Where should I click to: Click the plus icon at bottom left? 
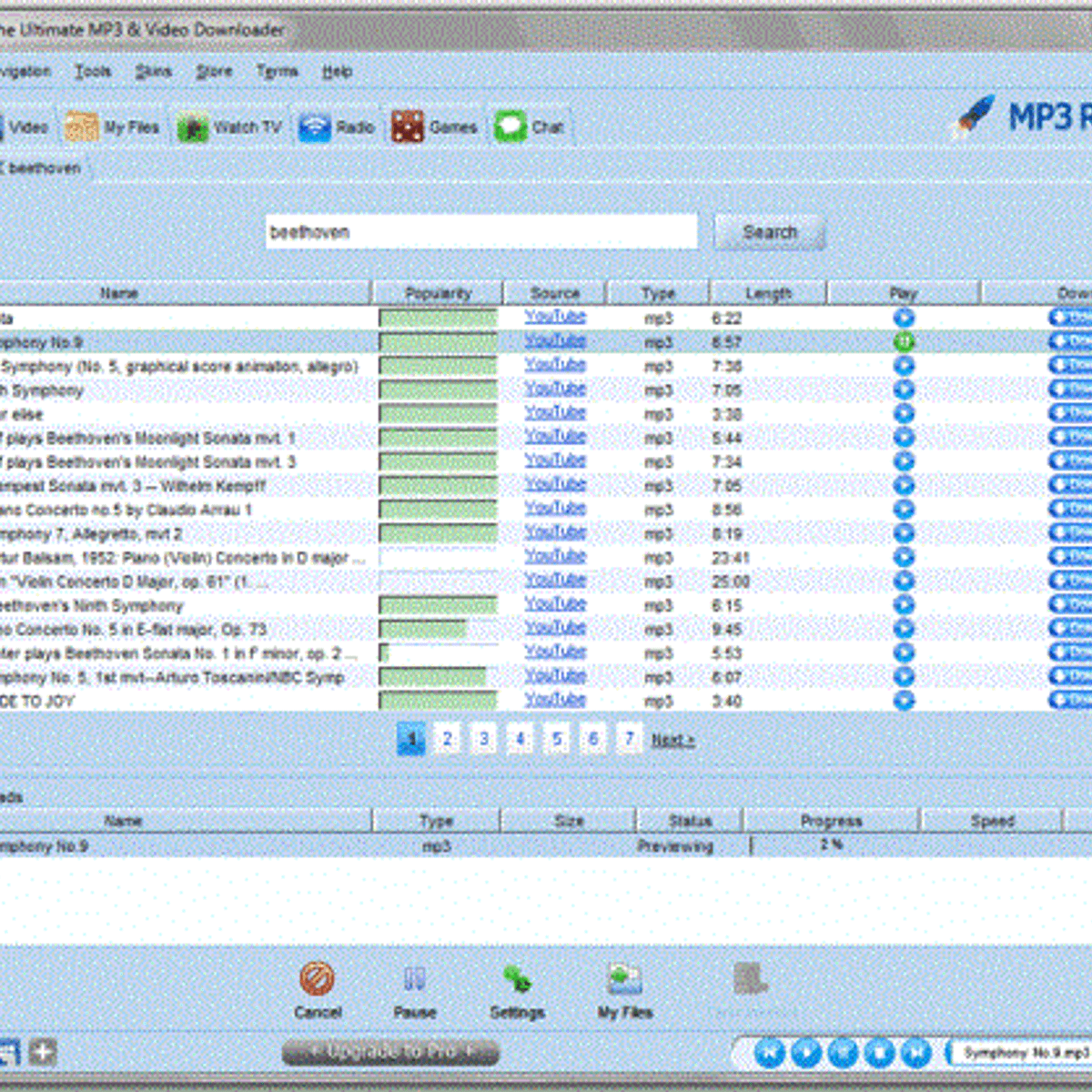coord(42,1052)
